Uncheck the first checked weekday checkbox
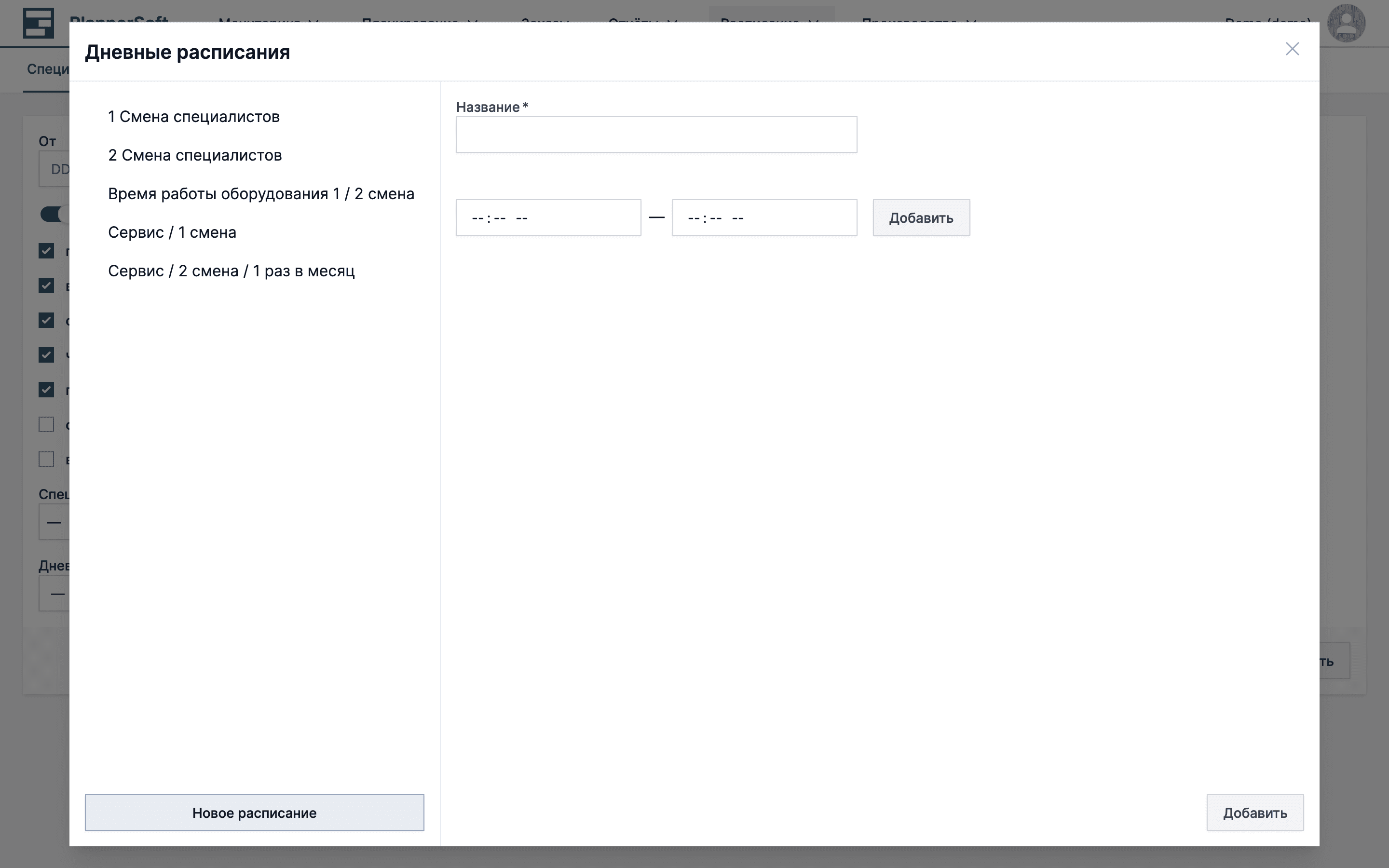The image size is (1389, 868). pyautogui.click(x=46, y=251)
